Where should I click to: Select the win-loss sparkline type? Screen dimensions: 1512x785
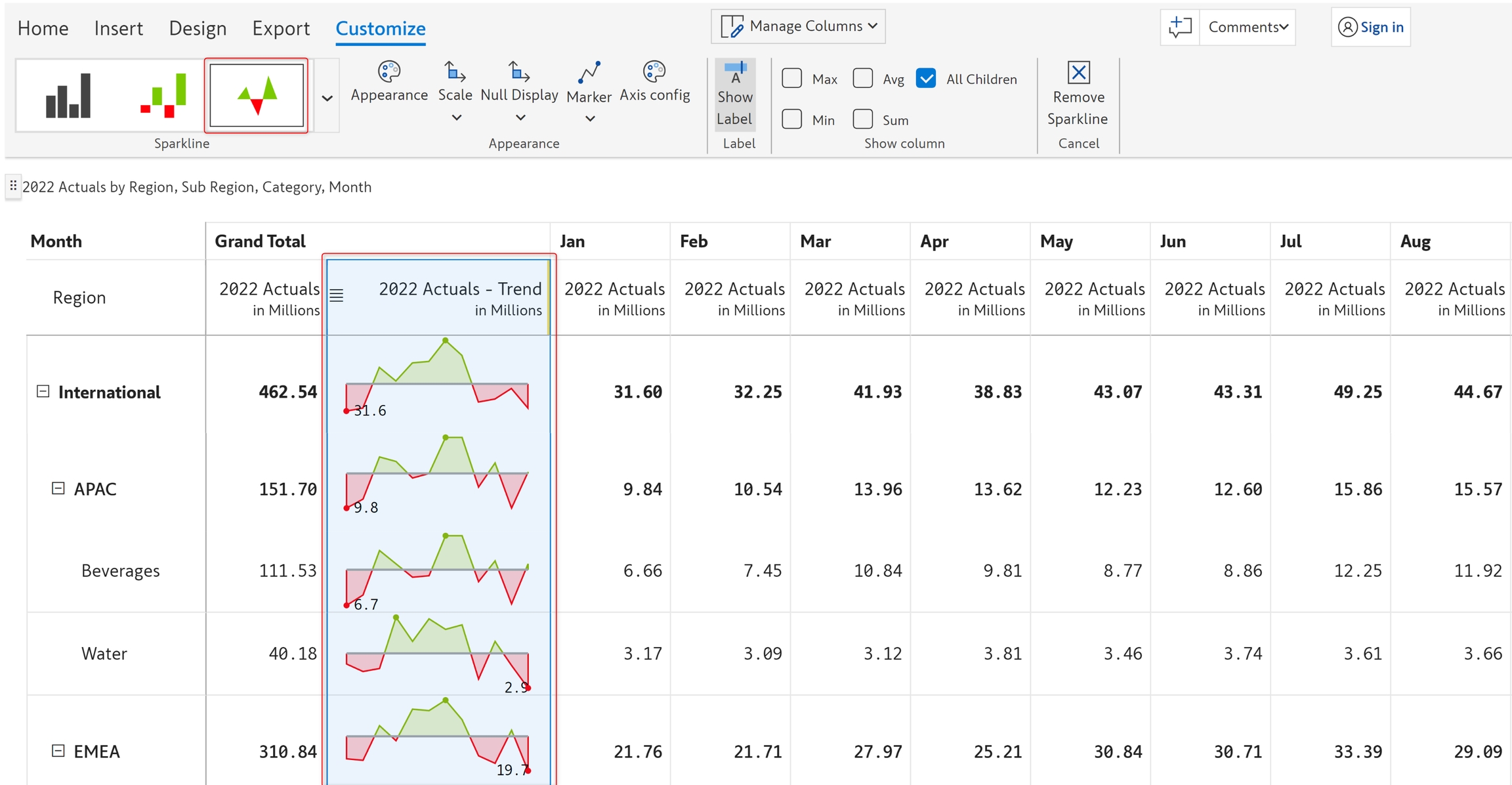pos(163,96)
